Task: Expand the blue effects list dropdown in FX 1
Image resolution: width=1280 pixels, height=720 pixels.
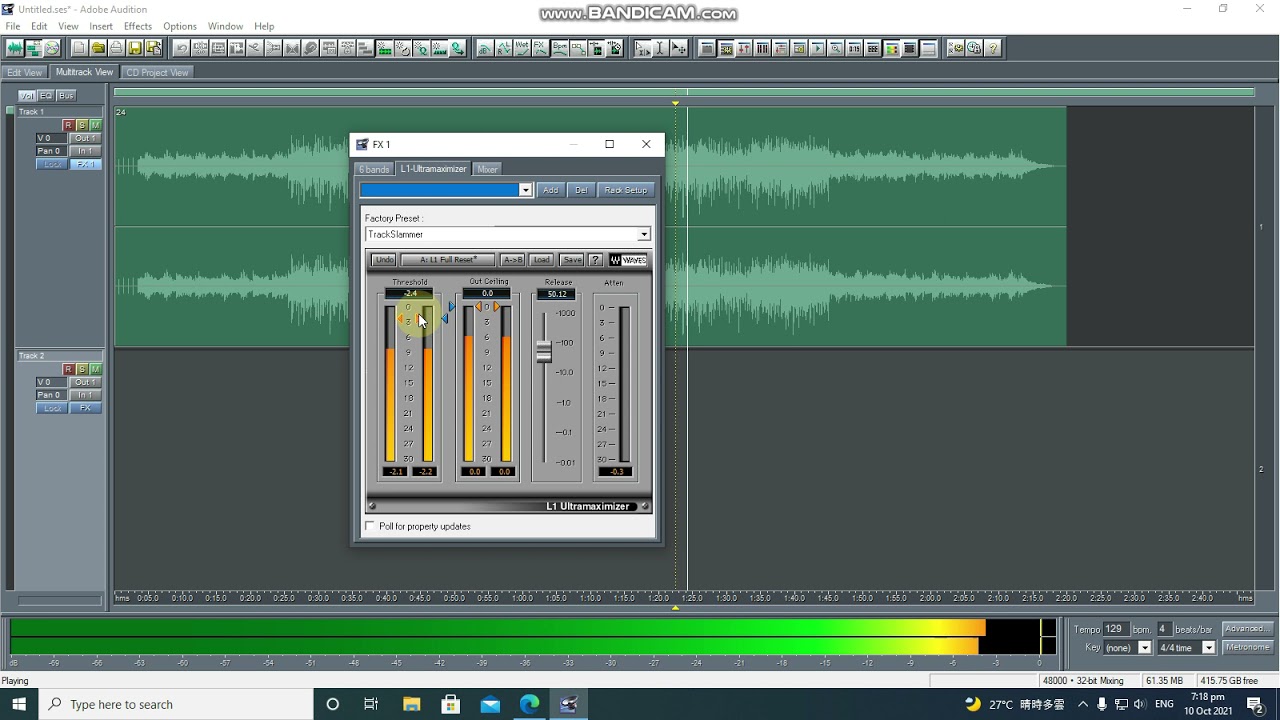Action: (525, 190)
